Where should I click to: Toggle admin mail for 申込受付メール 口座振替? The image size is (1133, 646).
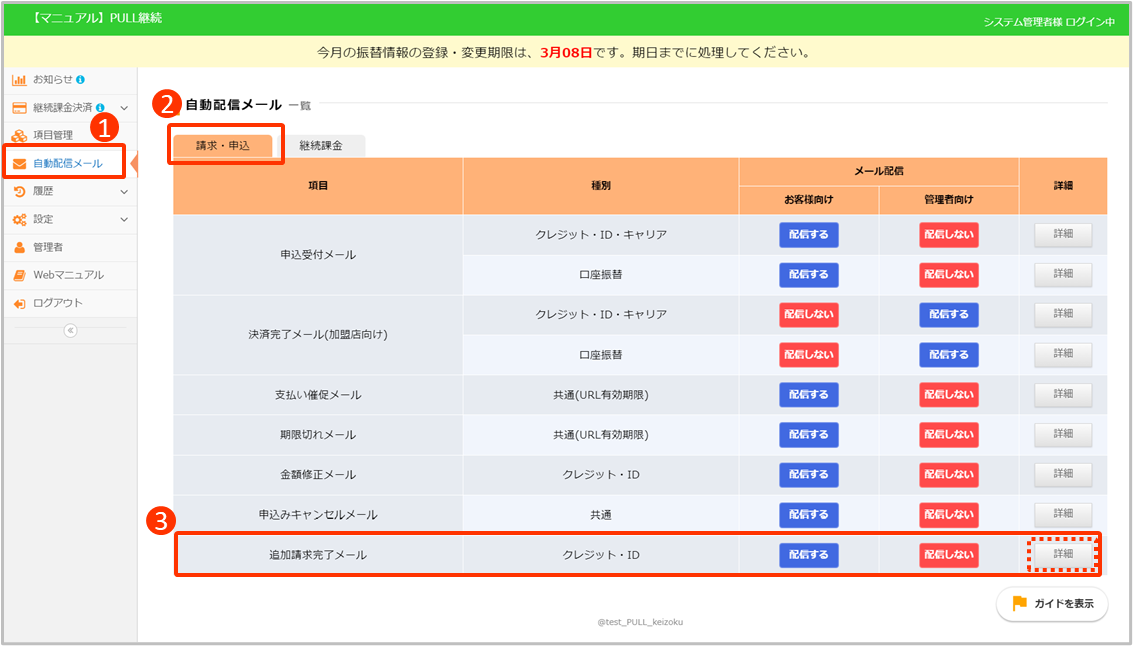[949, 275]
